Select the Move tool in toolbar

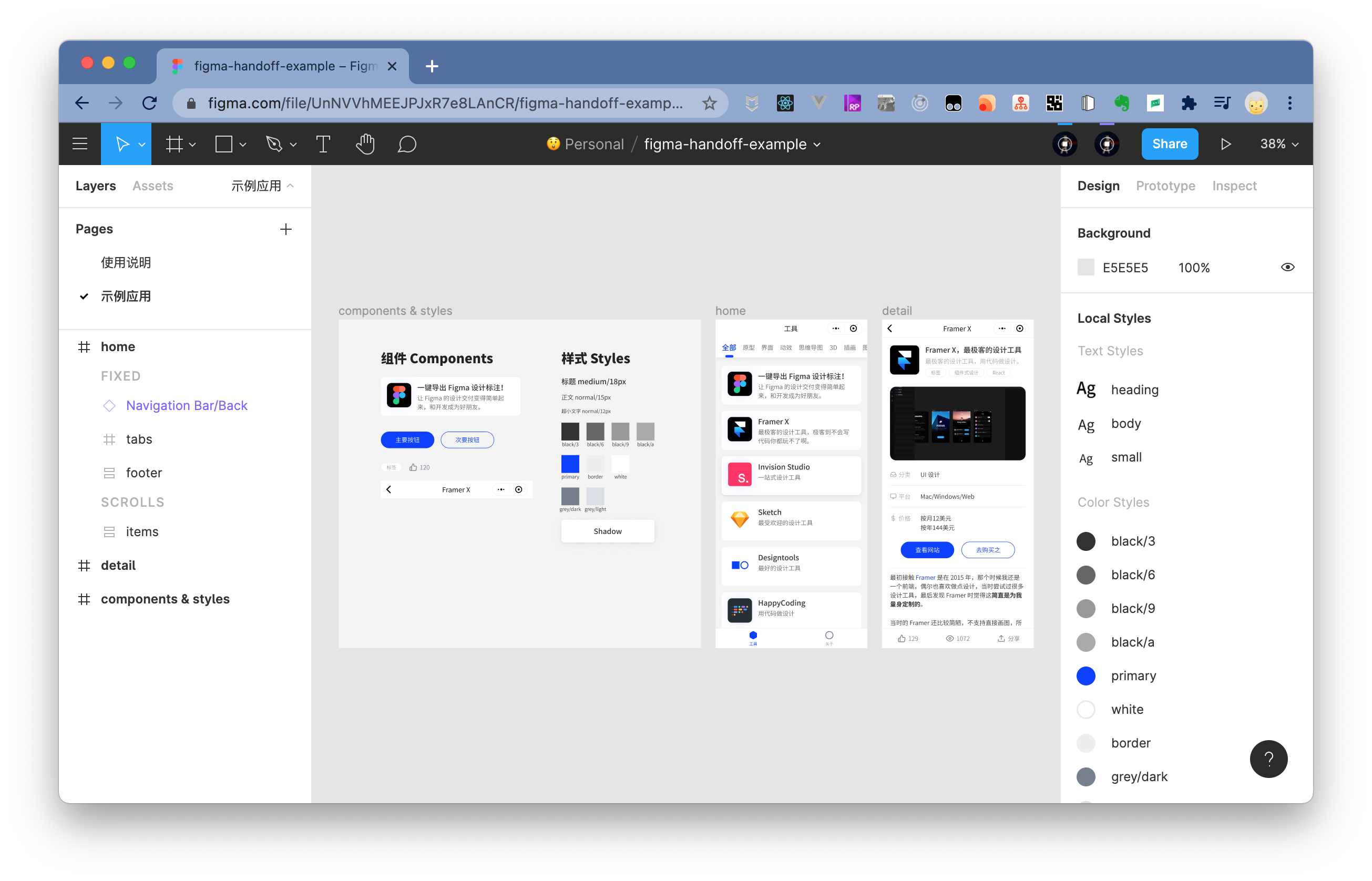click(121, 144)
